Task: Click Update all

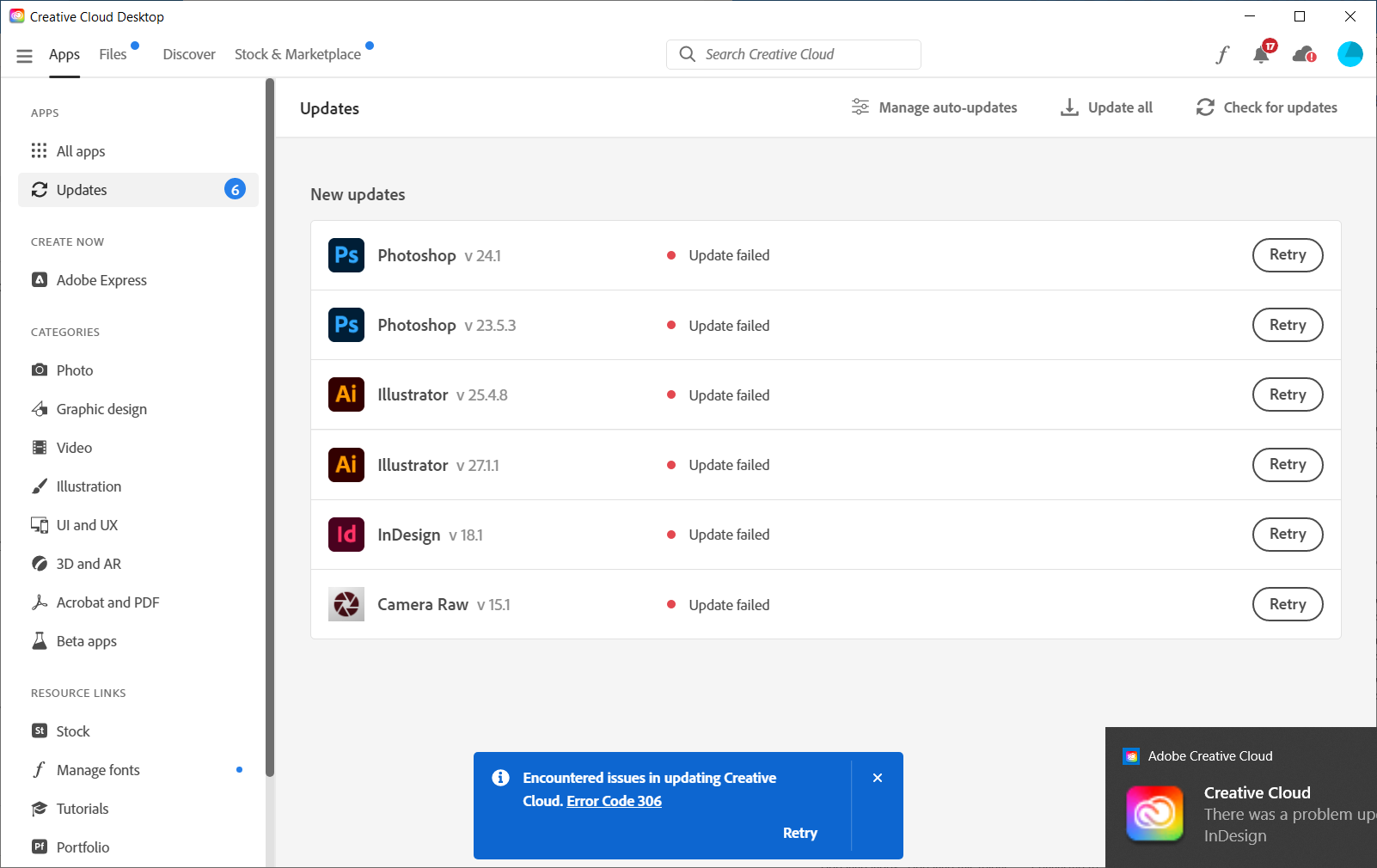Action: click(1106, 107)
